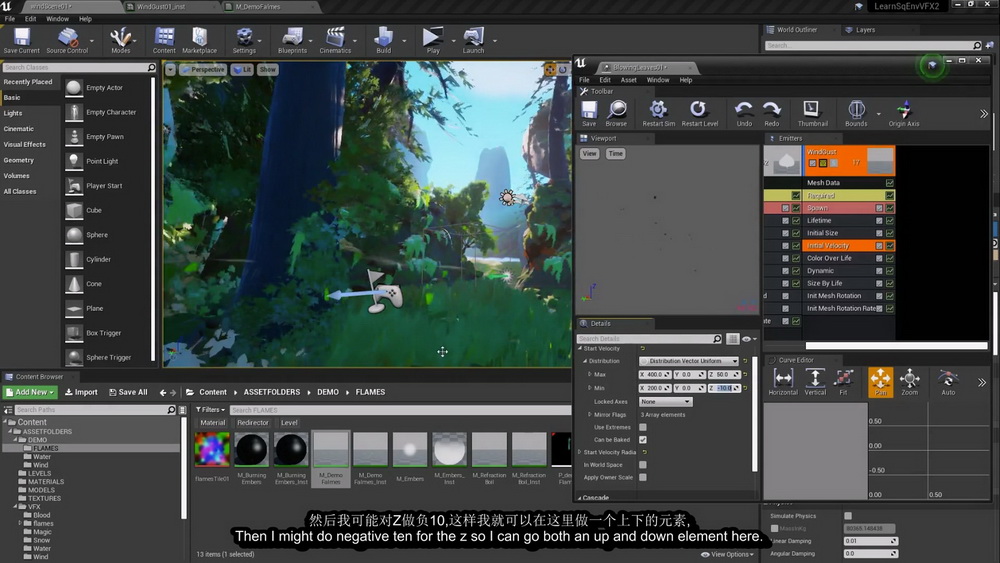Open Help menu in Cascade window
Image resolution: width=1000 pixels, height=563 pixels.
[x=686, y=80]
